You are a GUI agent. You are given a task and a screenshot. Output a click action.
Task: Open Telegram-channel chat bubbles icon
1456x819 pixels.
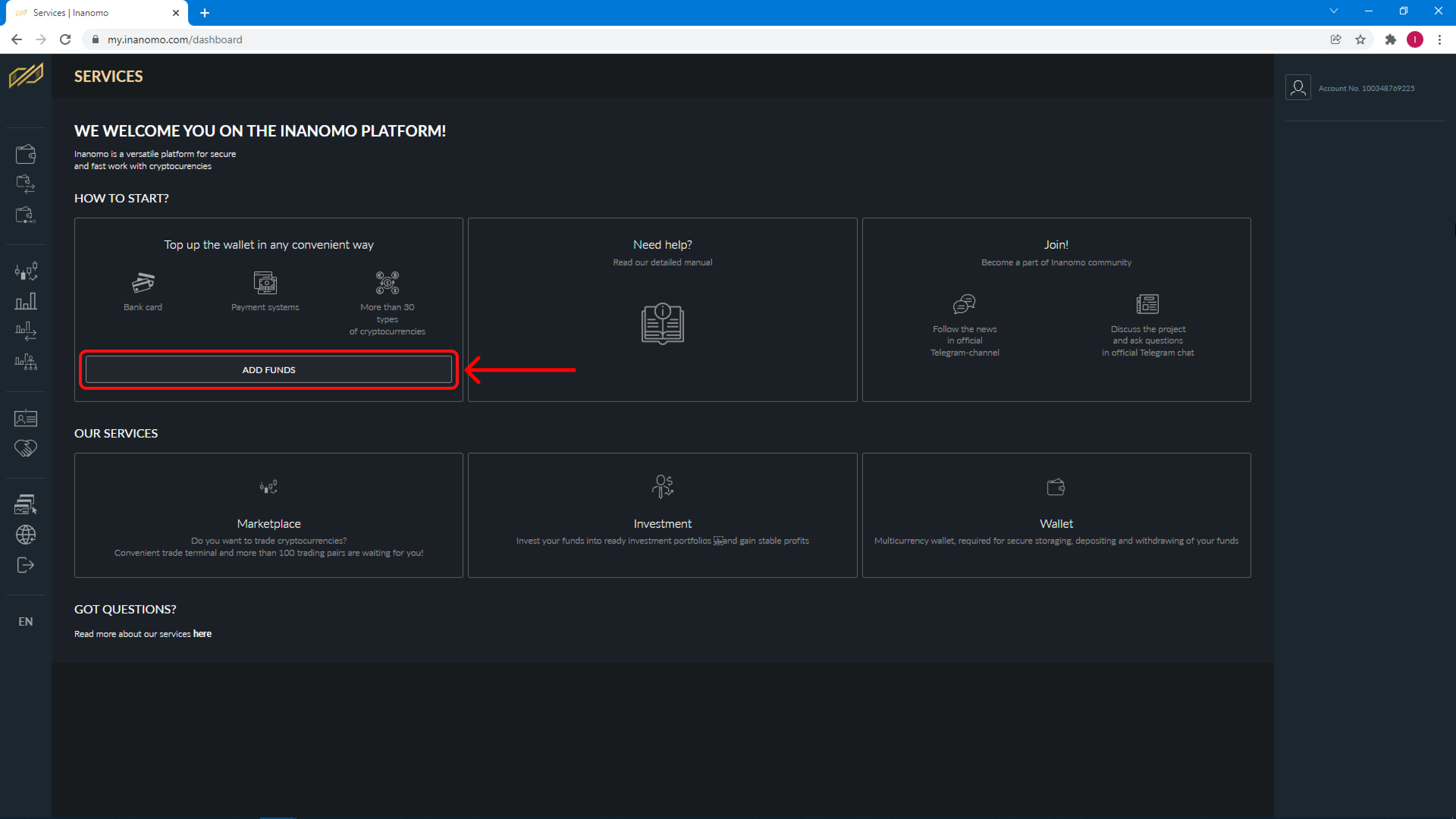964,304
